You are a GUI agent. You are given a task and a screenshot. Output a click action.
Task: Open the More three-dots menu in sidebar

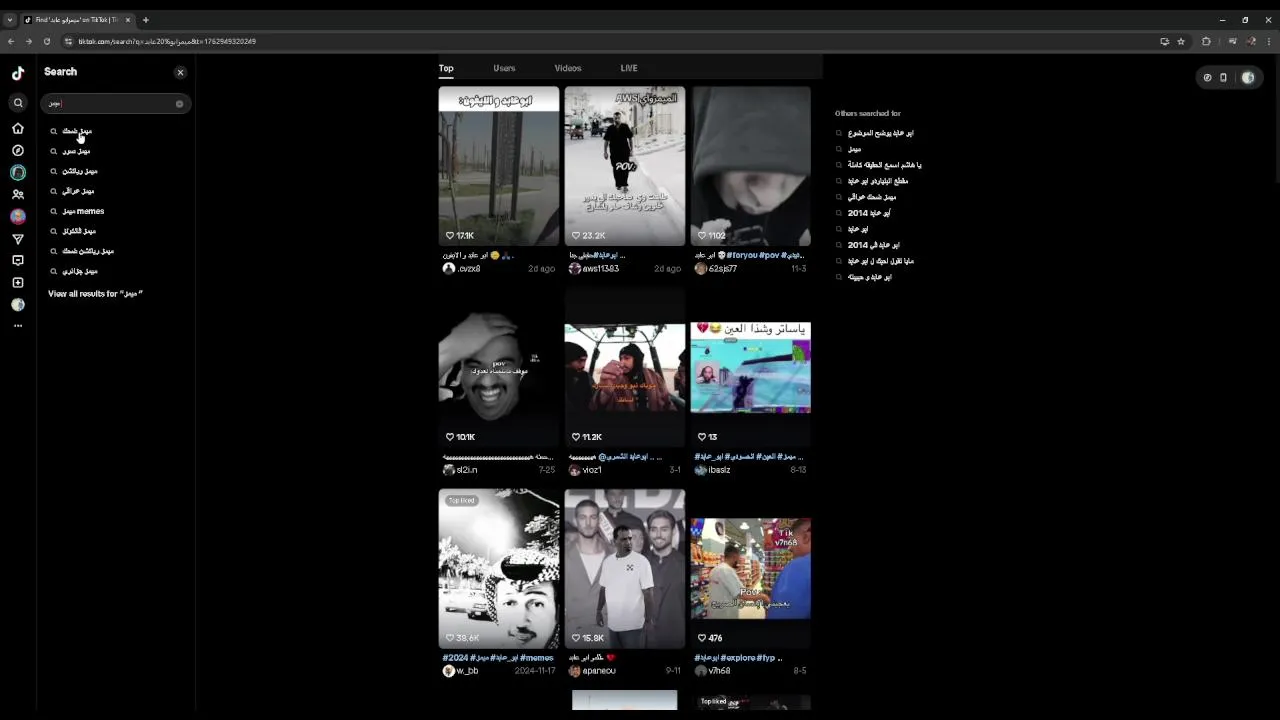[x=18, y=326]
